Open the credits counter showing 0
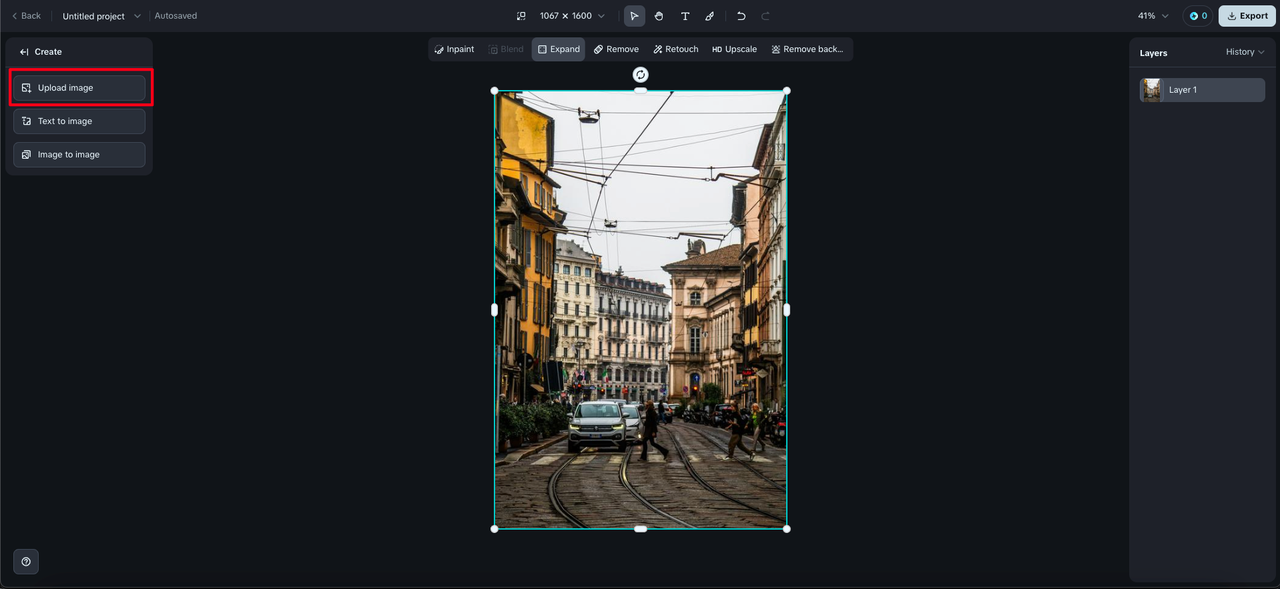 tap(1197, 16)
